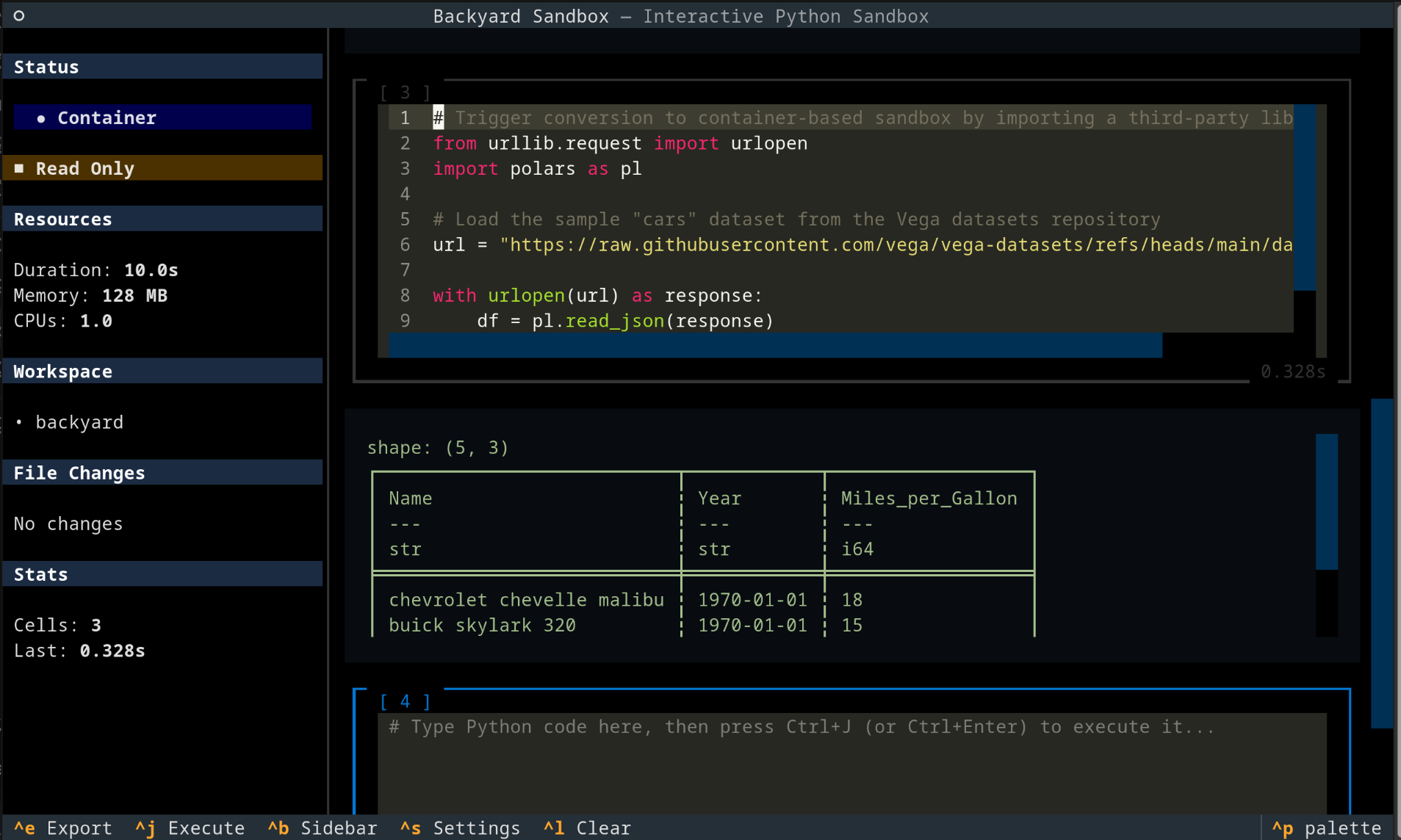Click line number 4 in the gutter
This screenshot has width=1401, height=840.
click(x=405, y=194)
